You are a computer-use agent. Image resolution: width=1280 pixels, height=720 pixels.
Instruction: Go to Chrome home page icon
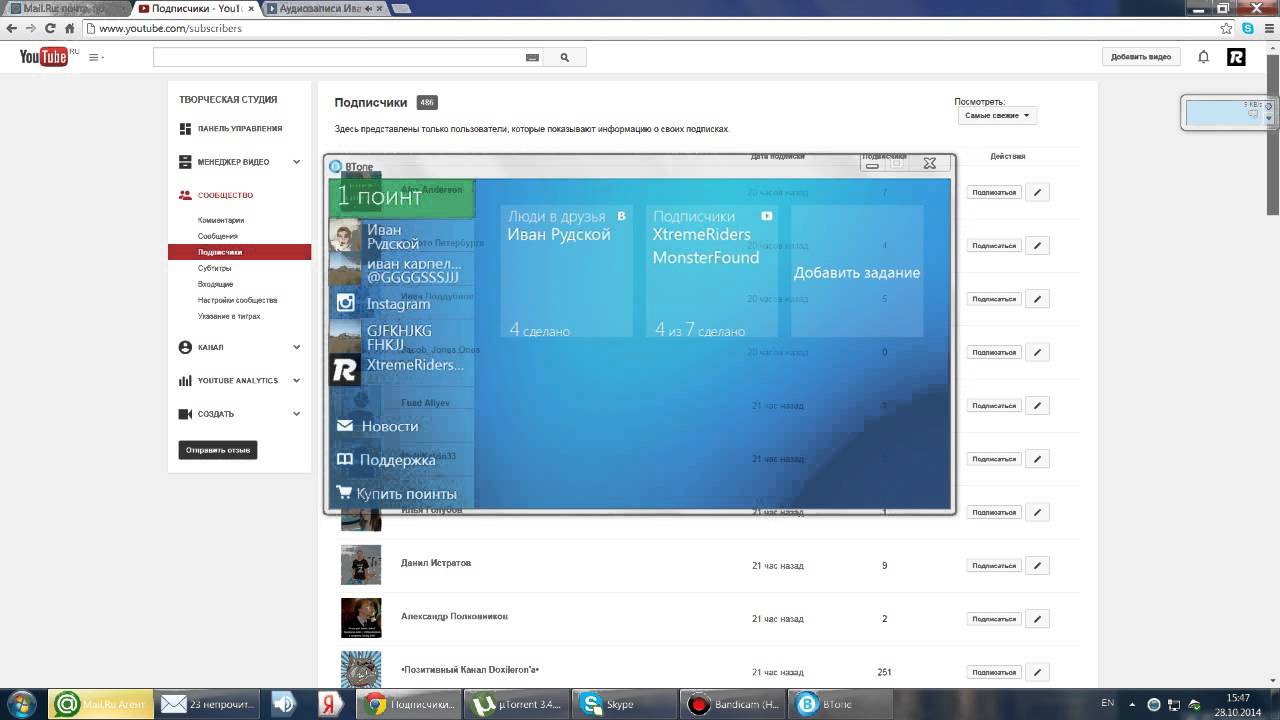[69, 28]
